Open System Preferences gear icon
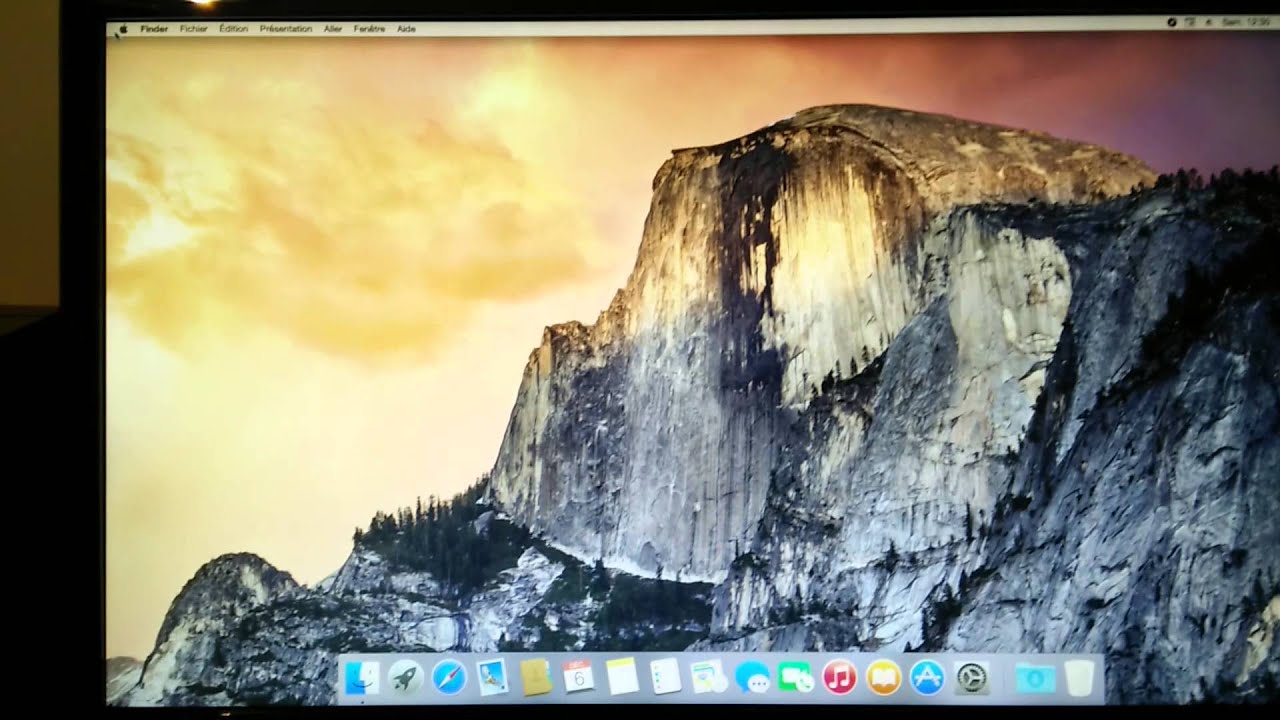 (x=972, y=678)
